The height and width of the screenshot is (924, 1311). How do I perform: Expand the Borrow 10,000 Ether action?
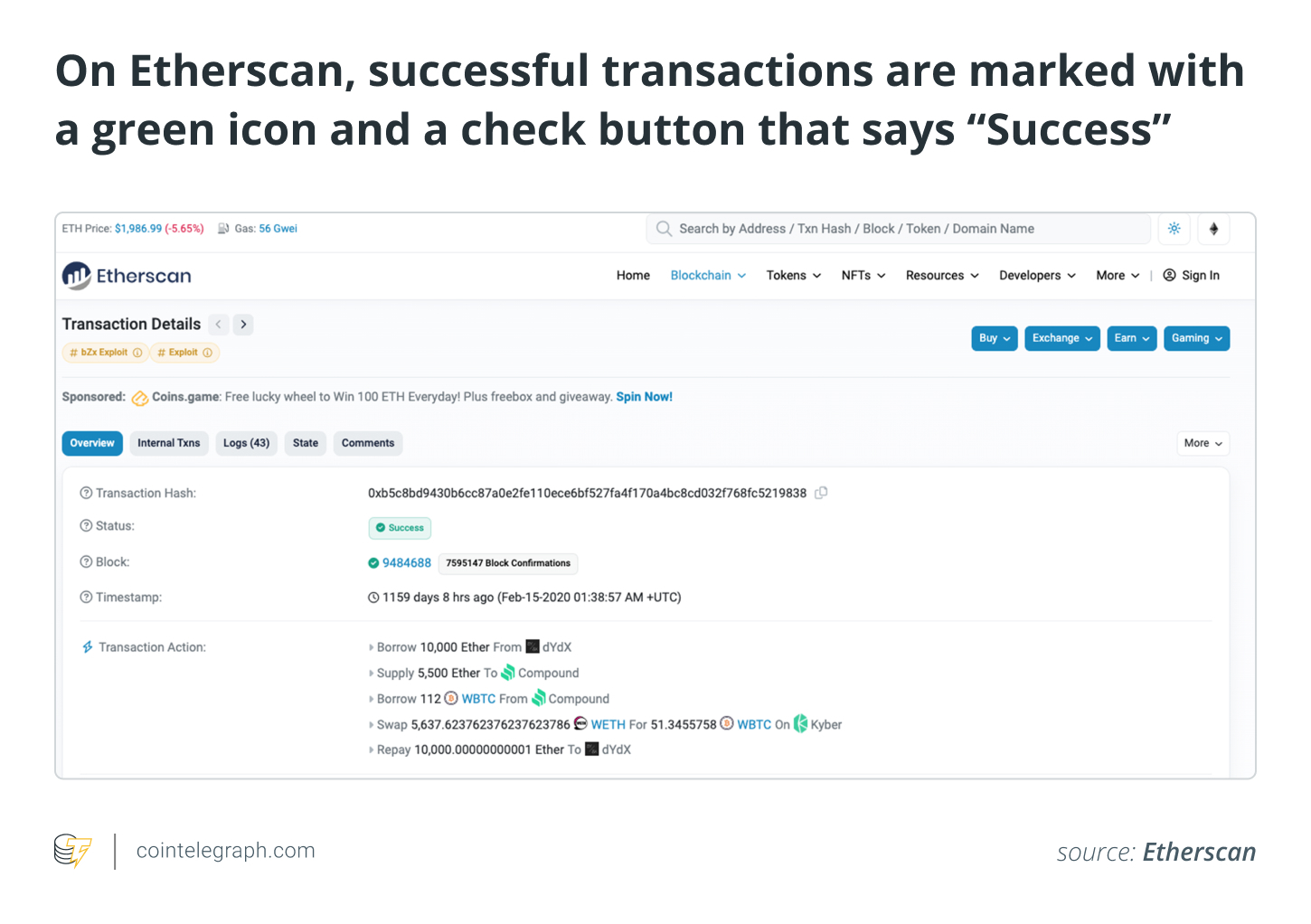click(371, 647)
